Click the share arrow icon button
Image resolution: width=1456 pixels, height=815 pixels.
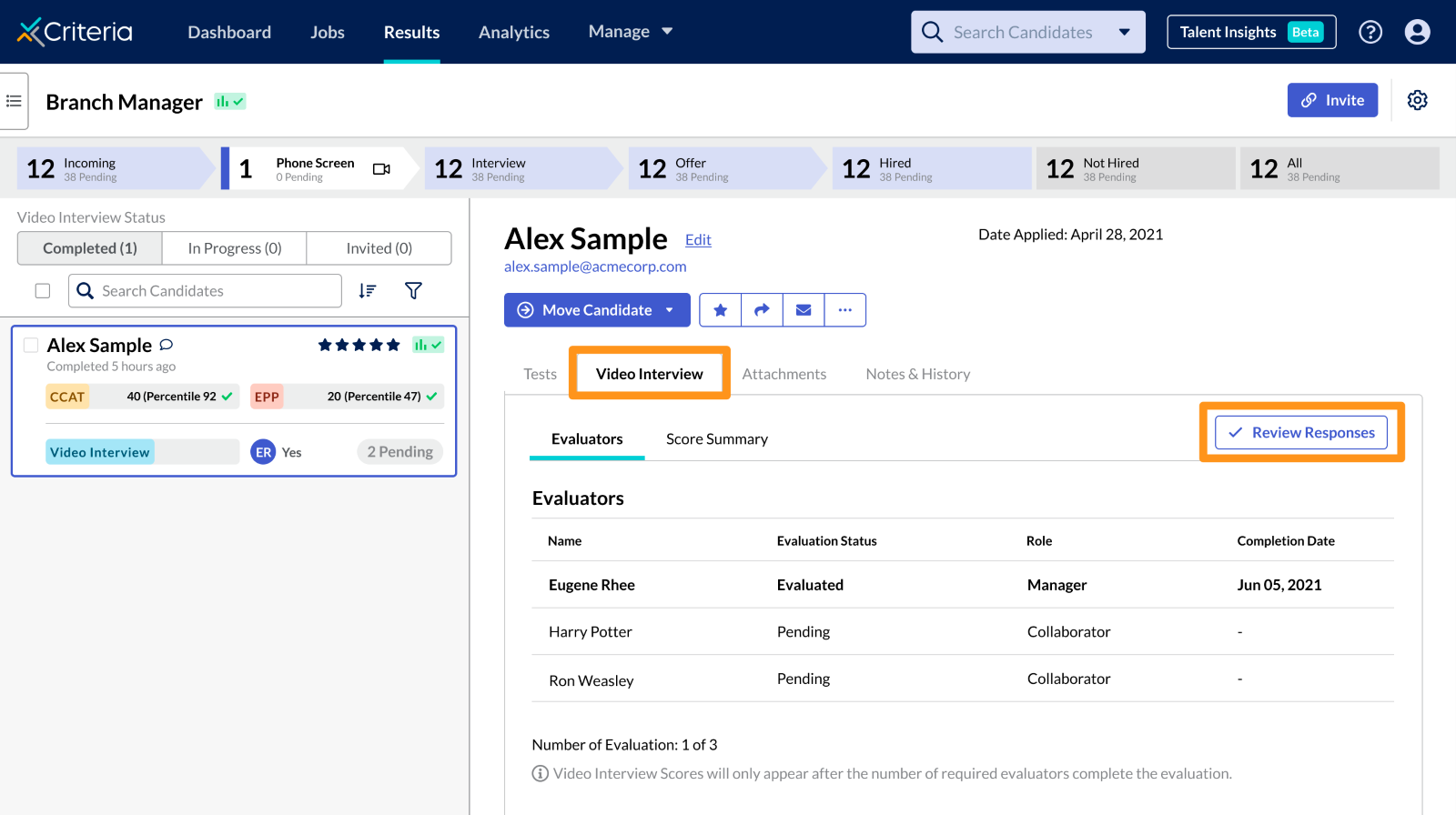762,310
